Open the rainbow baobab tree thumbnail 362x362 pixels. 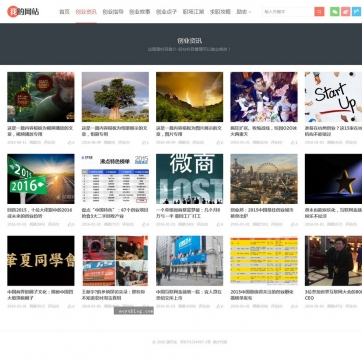point(115,97)
